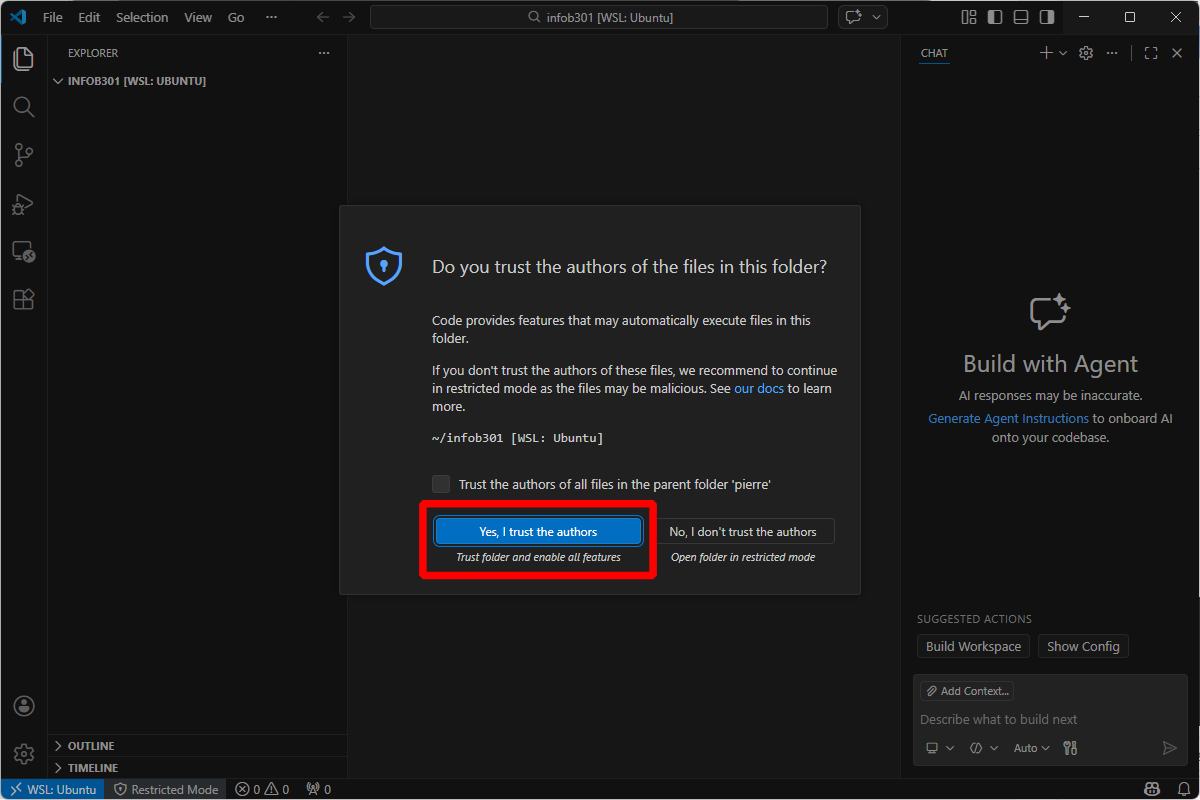Enable trusting all files in parent folder 'pierre'

click(x=441, y=484)
